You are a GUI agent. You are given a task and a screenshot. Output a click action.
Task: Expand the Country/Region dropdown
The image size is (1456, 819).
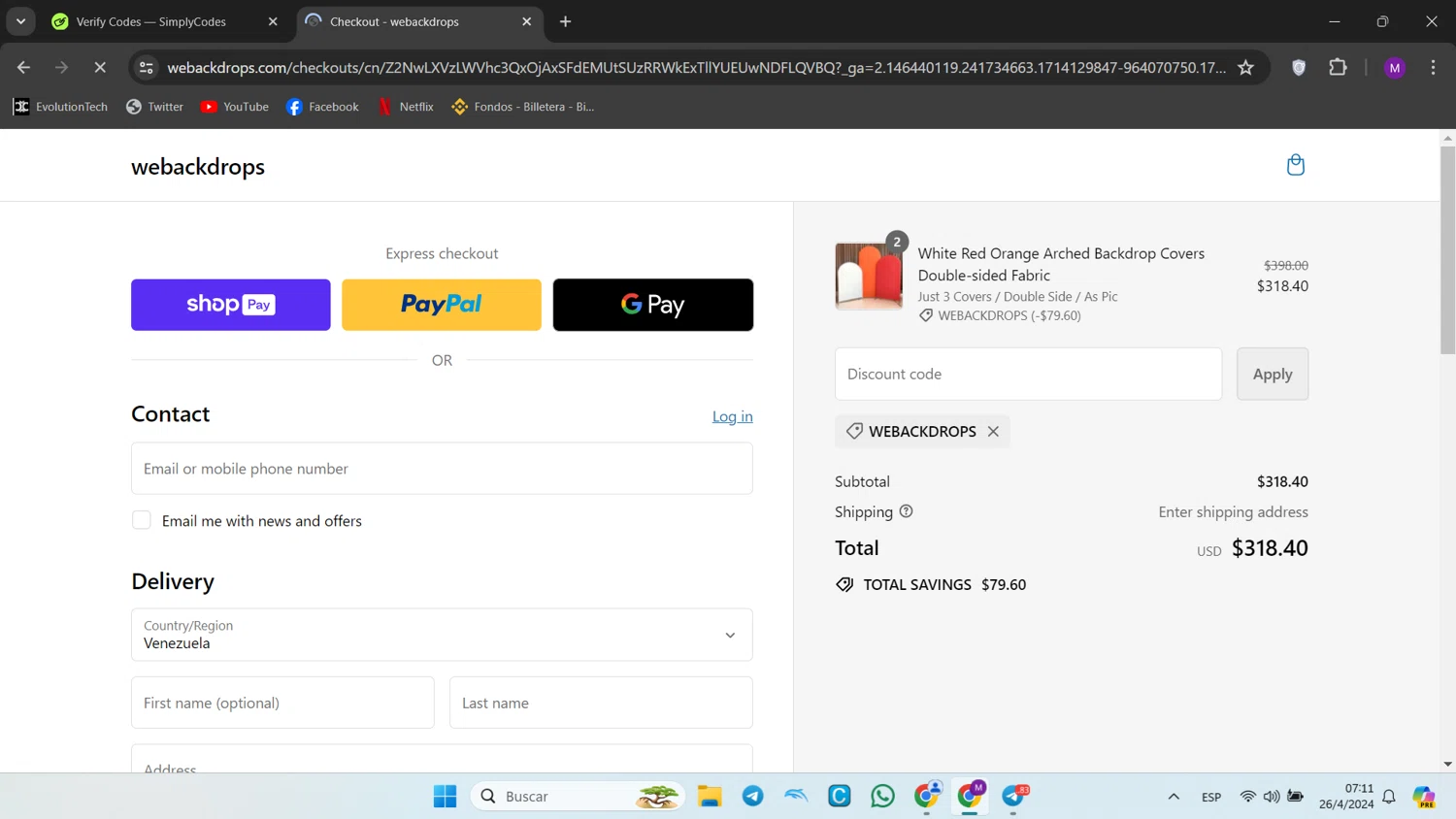pos(442,635)
